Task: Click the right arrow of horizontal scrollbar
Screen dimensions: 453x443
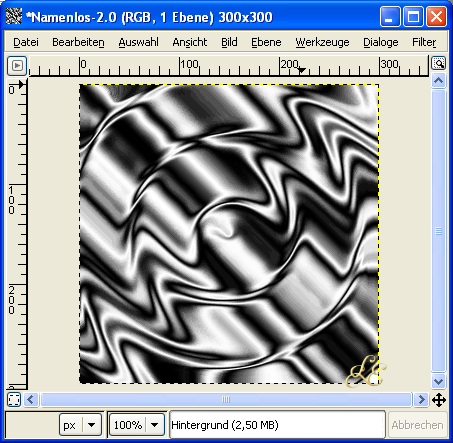Action: coord(421,399)
